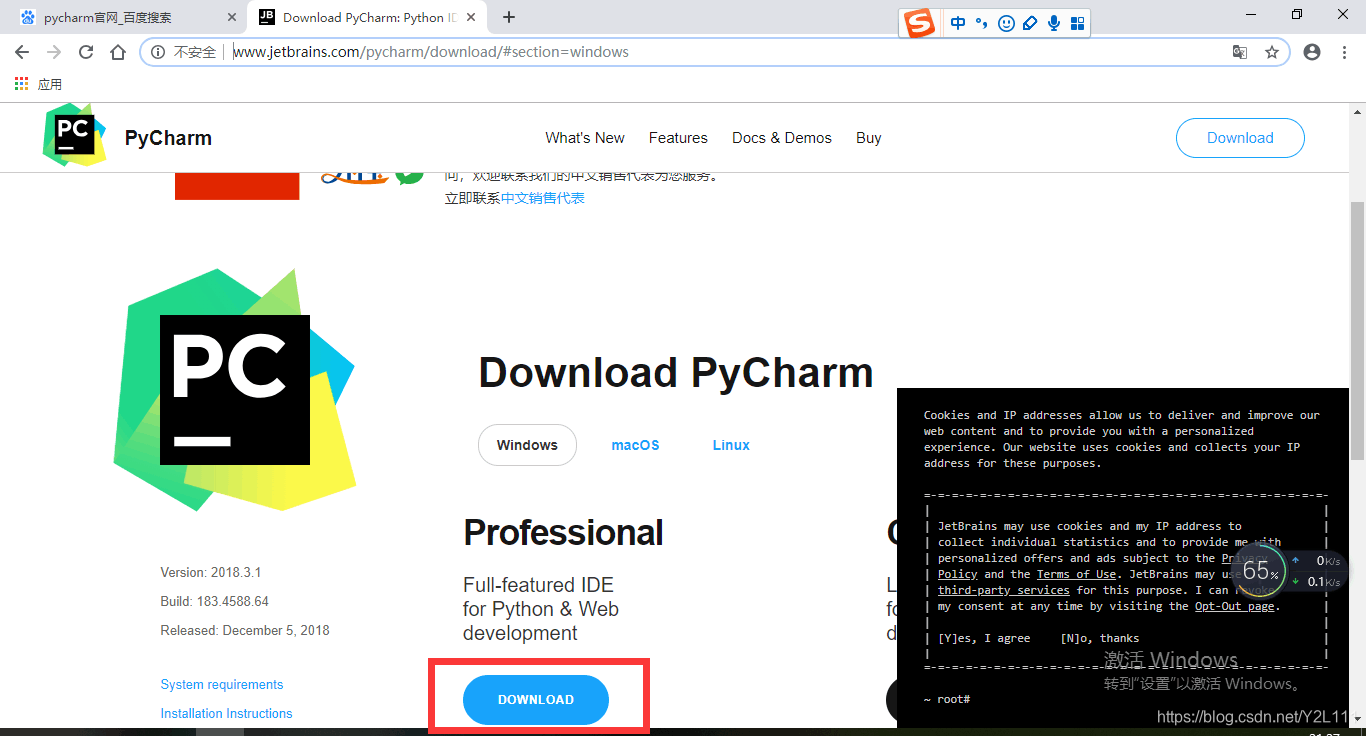
Task: Open the Features menu item
Action: click(678, 138)
